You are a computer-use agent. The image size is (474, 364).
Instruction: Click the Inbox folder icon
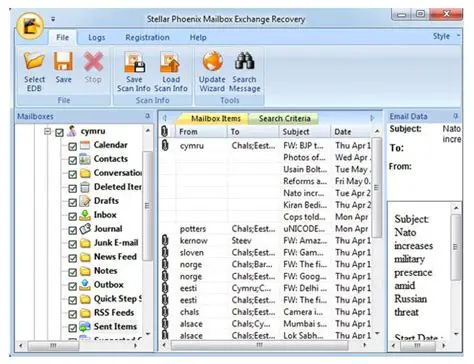coord(85,215)
